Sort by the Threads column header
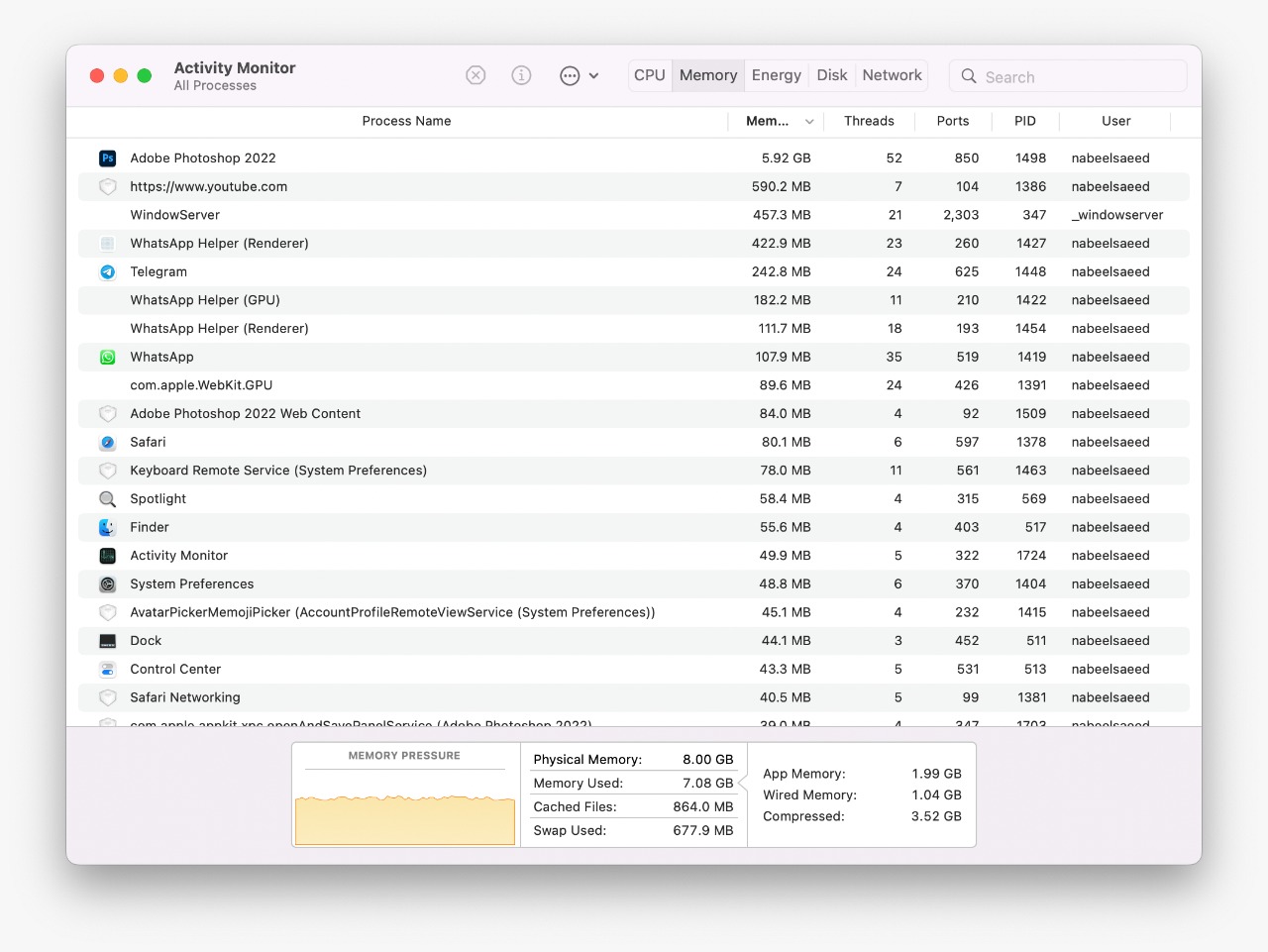Screen dimensions: 1268x952 coord(869,121)
